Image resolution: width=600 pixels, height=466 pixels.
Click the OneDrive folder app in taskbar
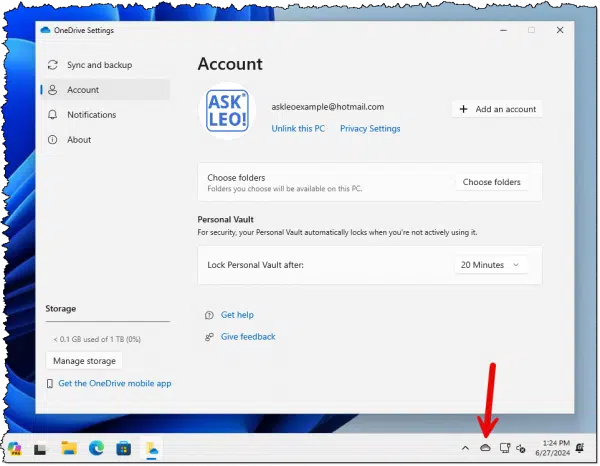coord(152,448)
